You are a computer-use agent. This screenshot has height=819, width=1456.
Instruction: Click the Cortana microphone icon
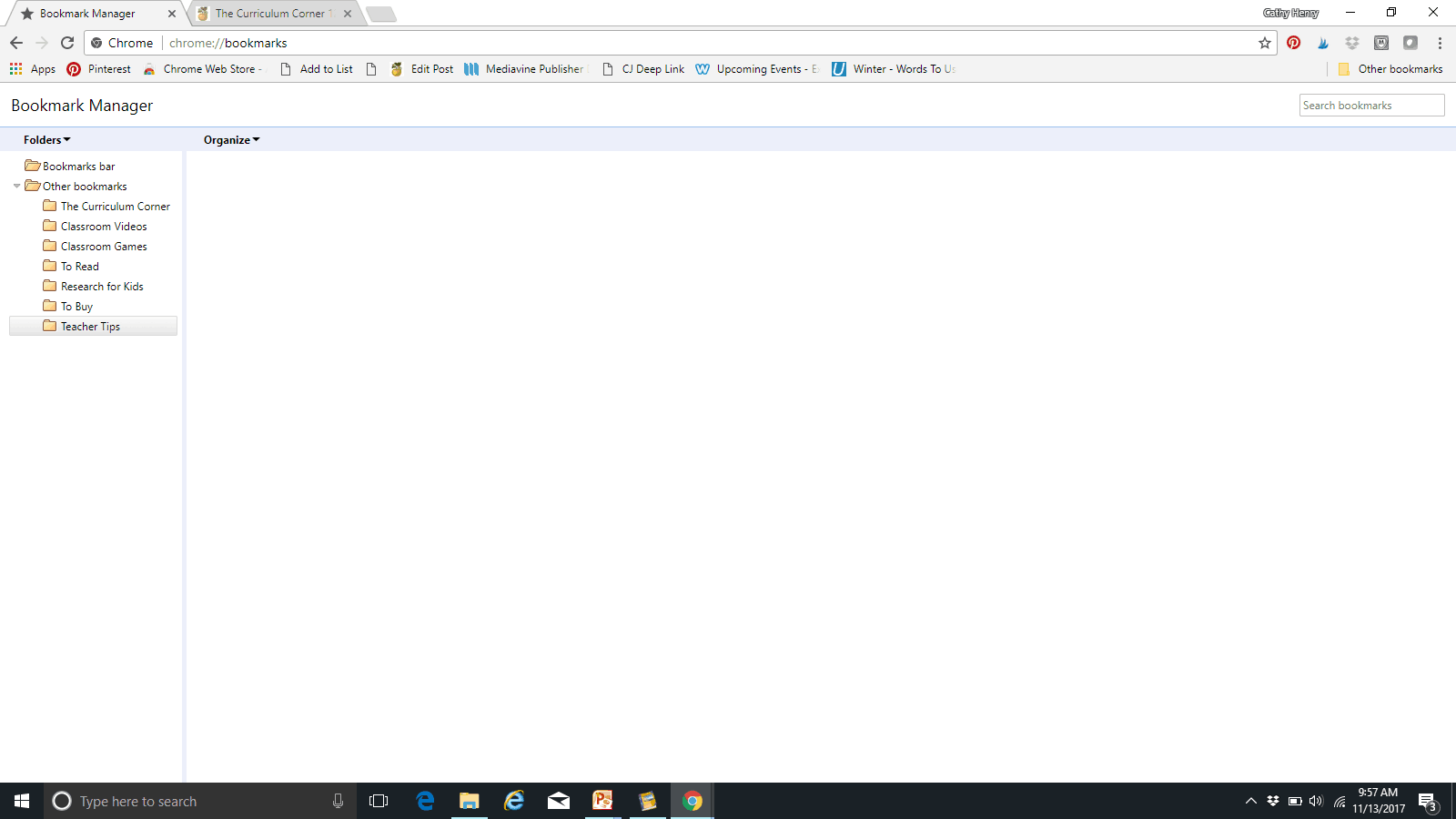[338, 801]
